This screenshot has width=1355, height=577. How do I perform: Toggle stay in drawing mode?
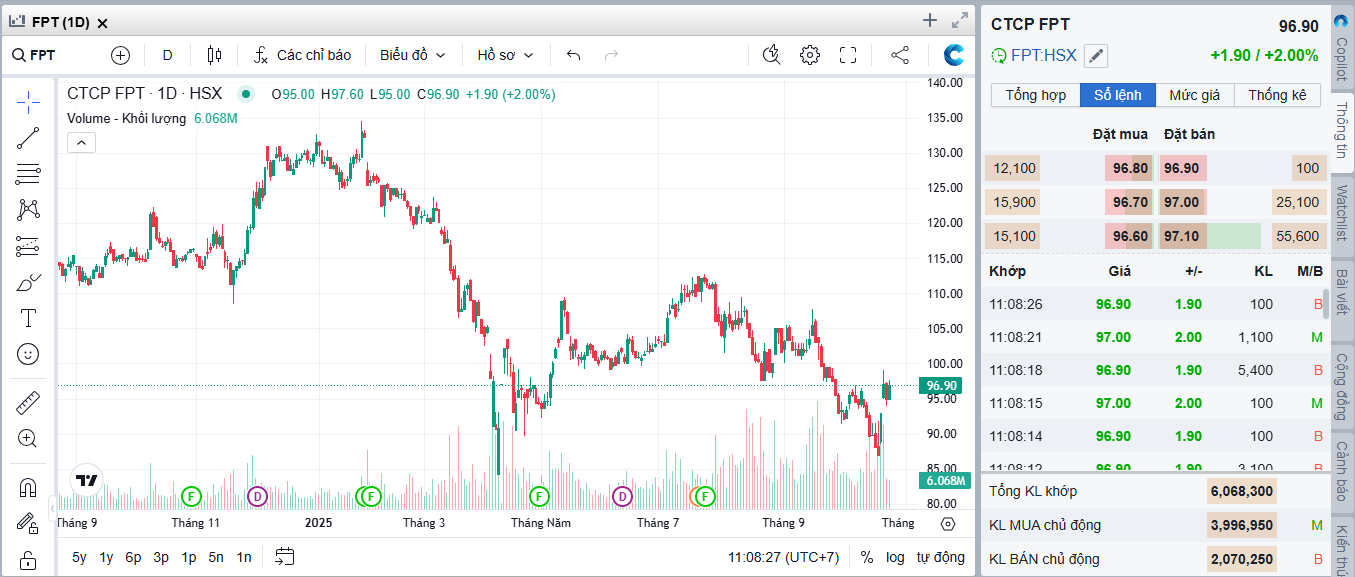[x=28, y=523]
